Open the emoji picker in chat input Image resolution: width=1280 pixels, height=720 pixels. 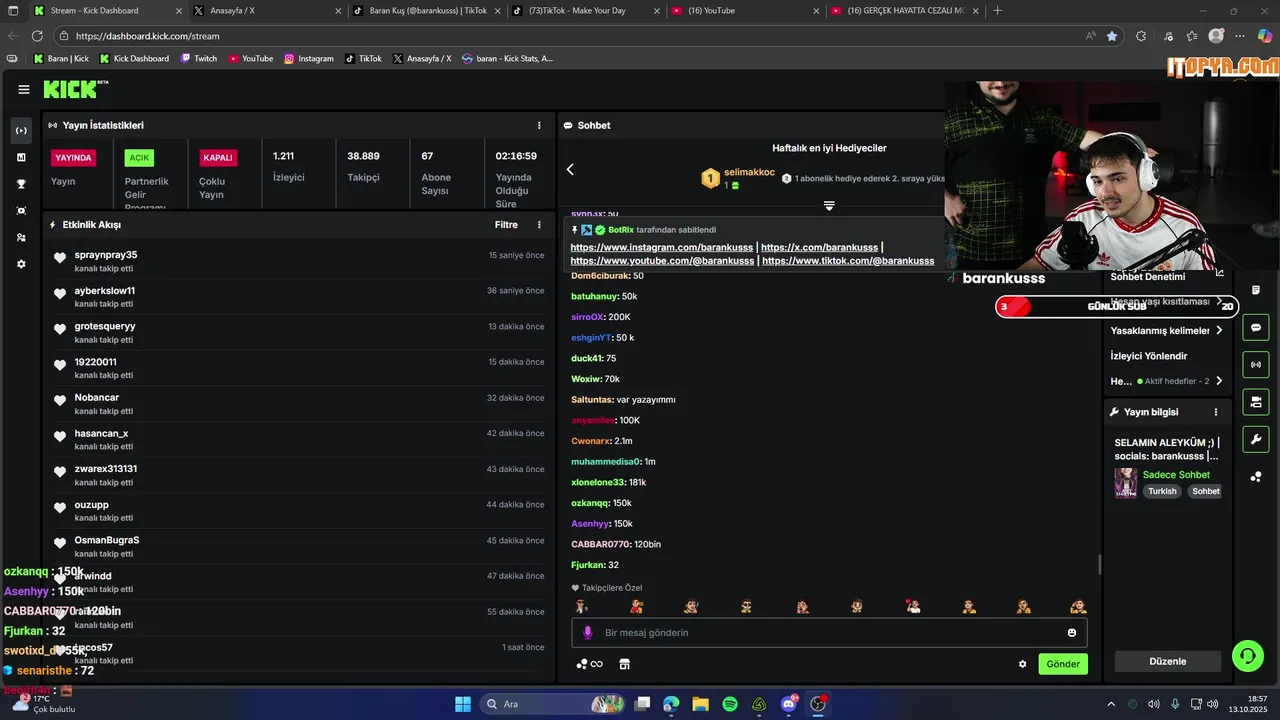[x=1072, y=633]
